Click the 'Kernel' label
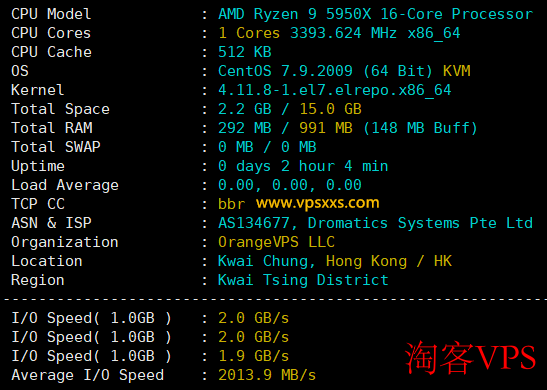Screen dimensions: 547x390 click(38, 90)
